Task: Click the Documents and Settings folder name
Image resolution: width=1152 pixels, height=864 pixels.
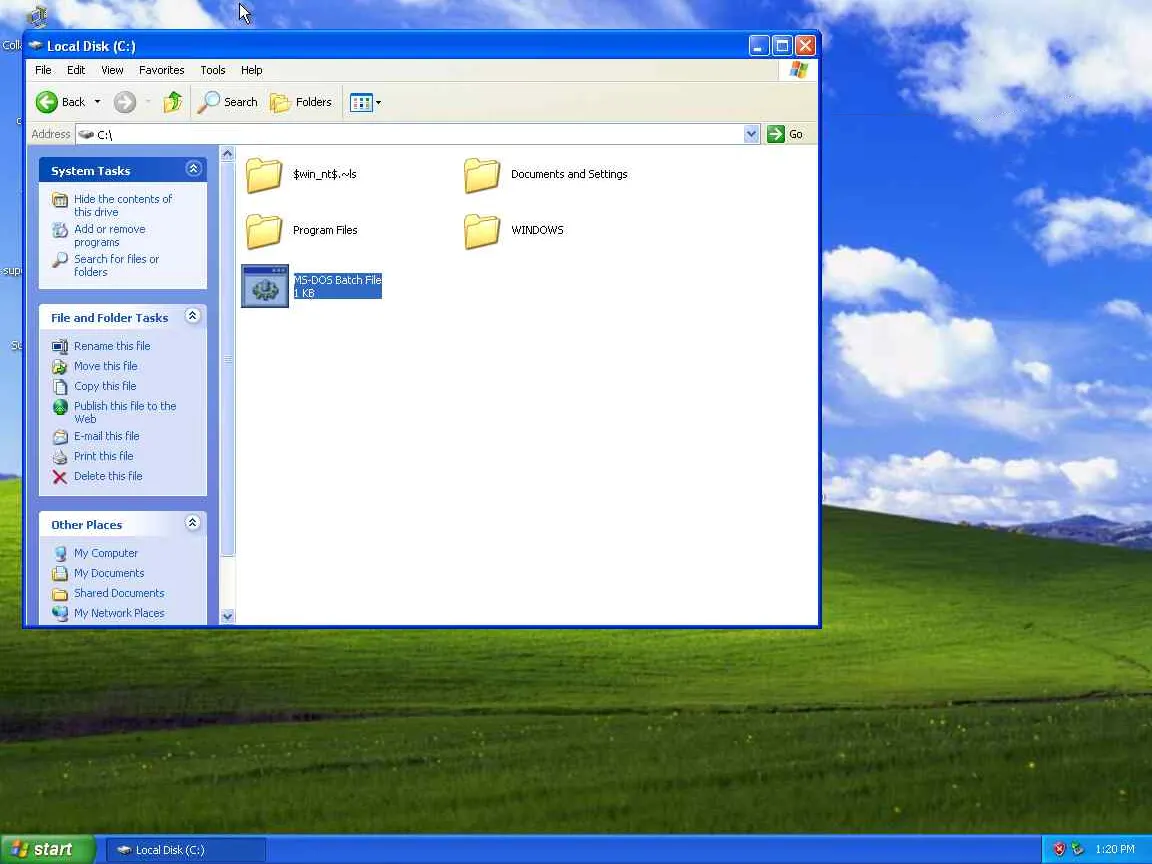Action: point(569,174)
